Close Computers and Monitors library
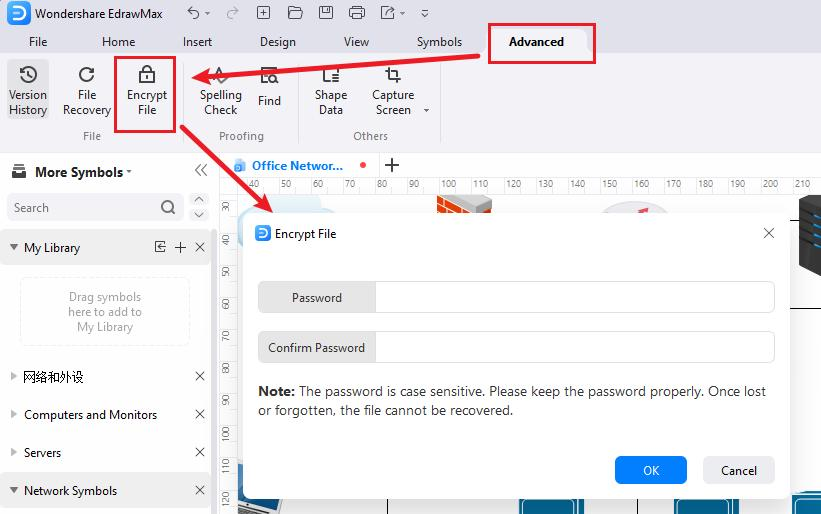This screenshot has height=514, width=821. point(200,414)
